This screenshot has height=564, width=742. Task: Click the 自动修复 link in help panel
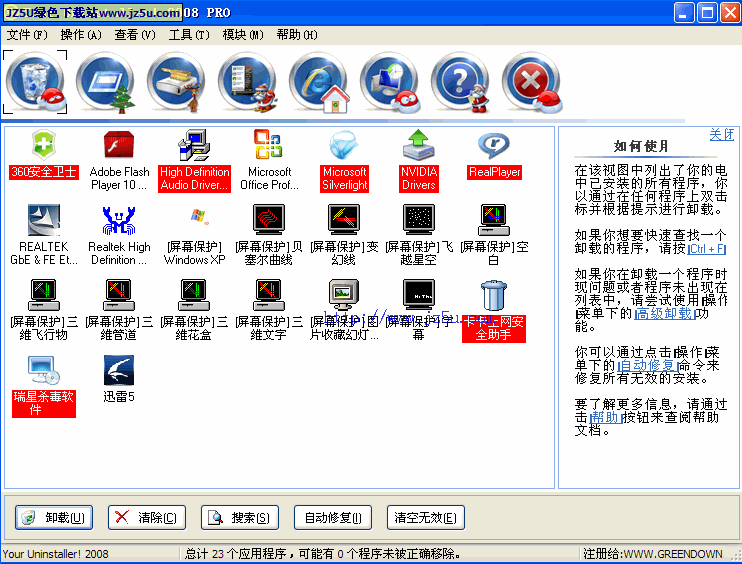[x=648, y=365]
